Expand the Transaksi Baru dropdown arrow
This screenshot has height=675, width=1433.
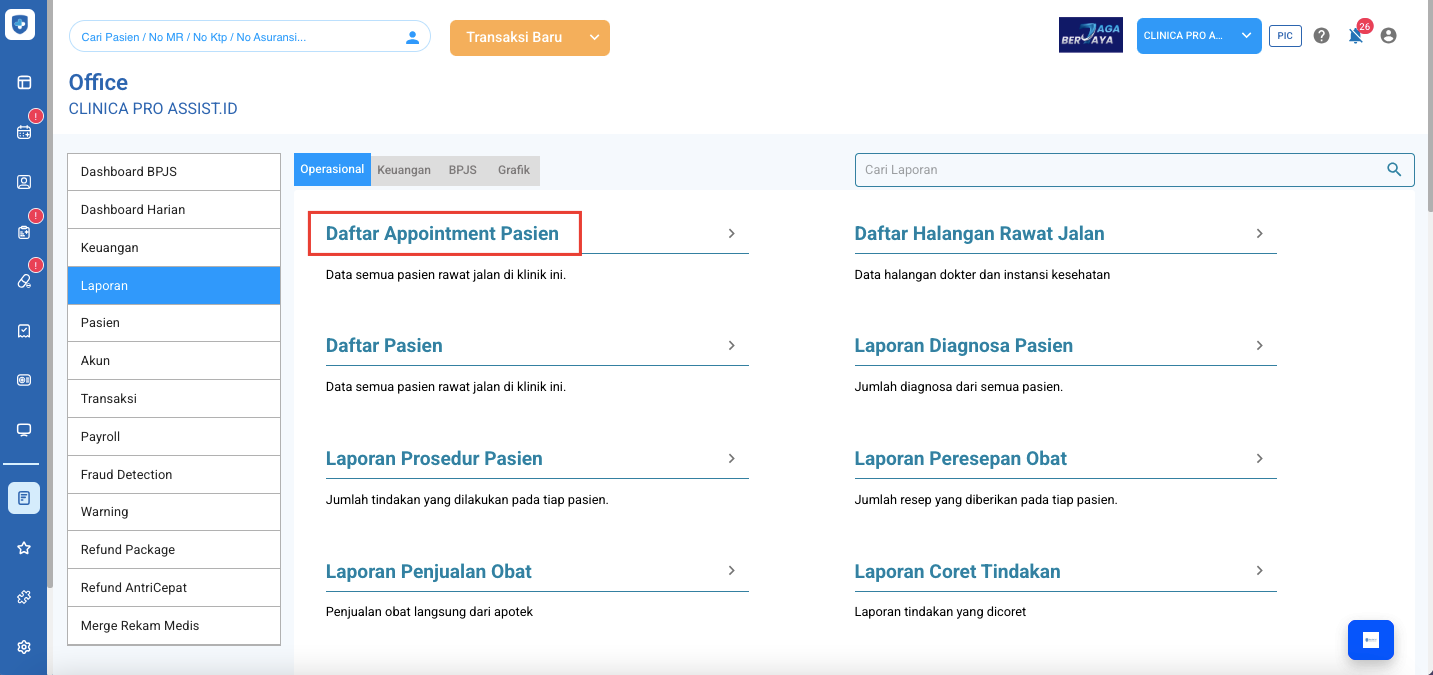pyautogui.click(x=595, y=38)
